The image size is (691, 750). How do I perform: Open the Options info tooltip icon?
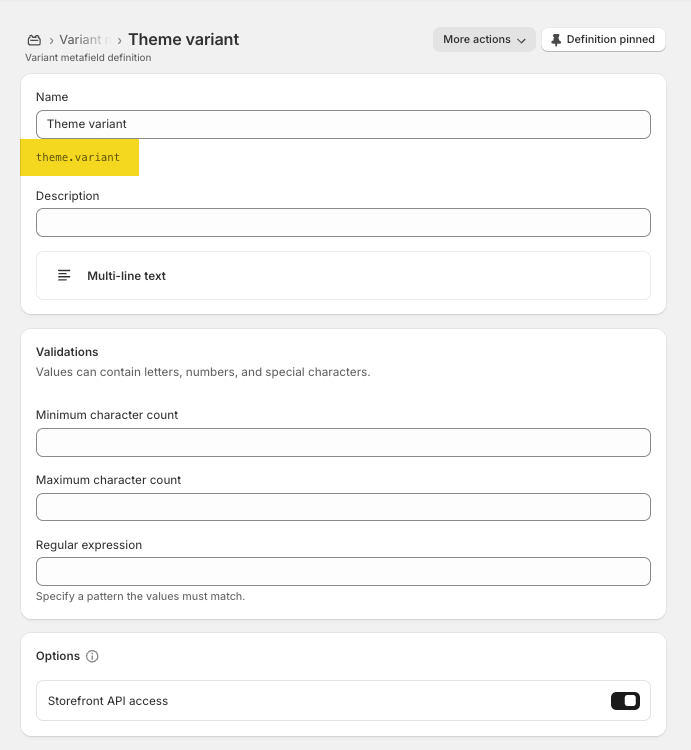(93, 657)
